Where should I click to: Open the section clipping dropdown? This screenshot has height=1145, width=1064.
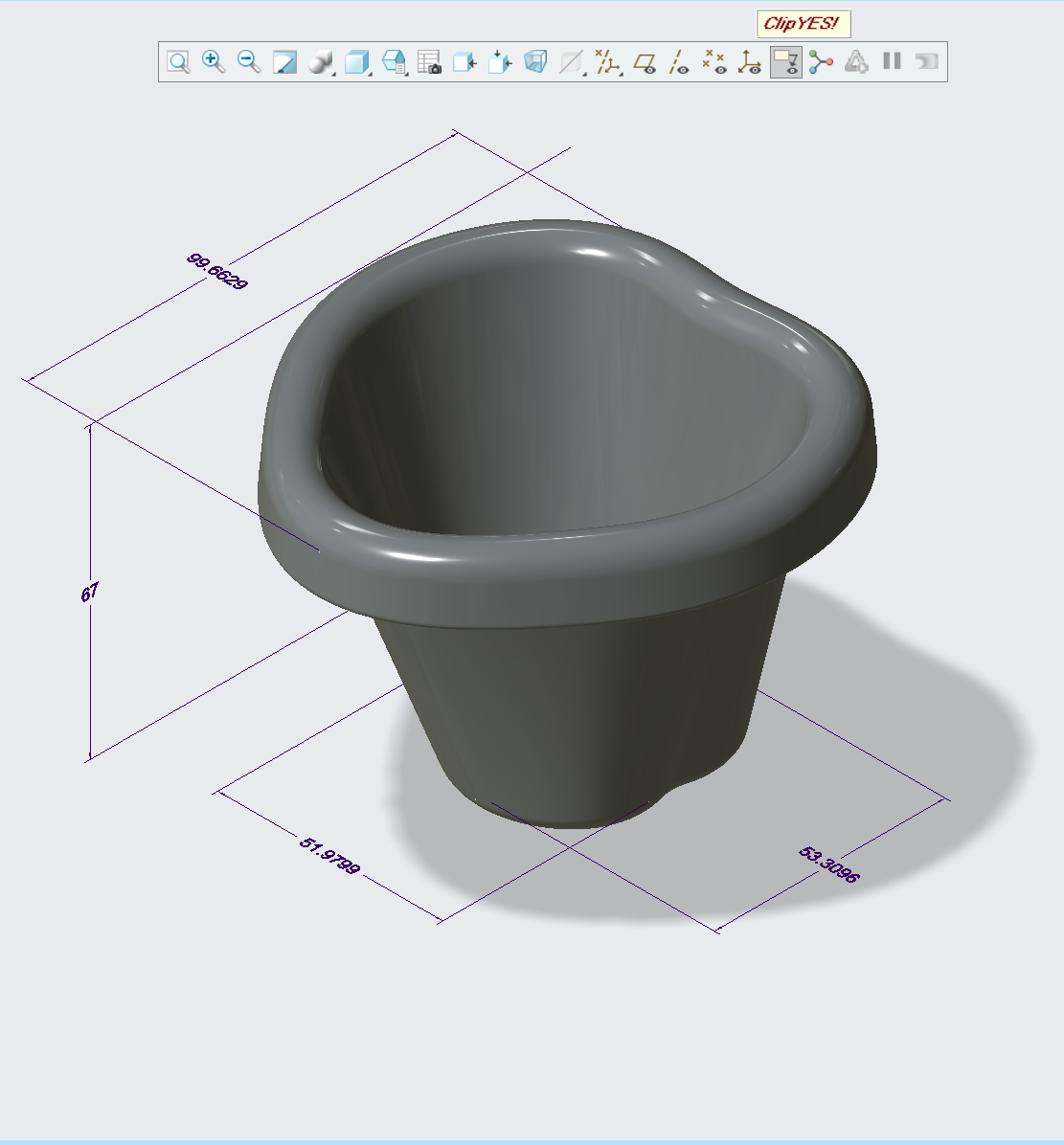tap(573, 62)
